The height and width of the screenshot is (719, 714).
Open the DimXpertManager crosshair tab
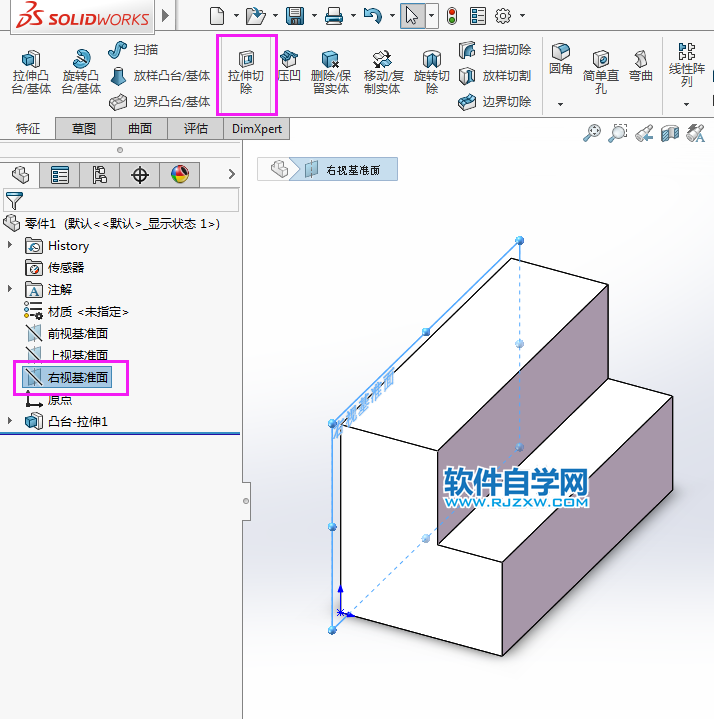click(x=139, y=175)
